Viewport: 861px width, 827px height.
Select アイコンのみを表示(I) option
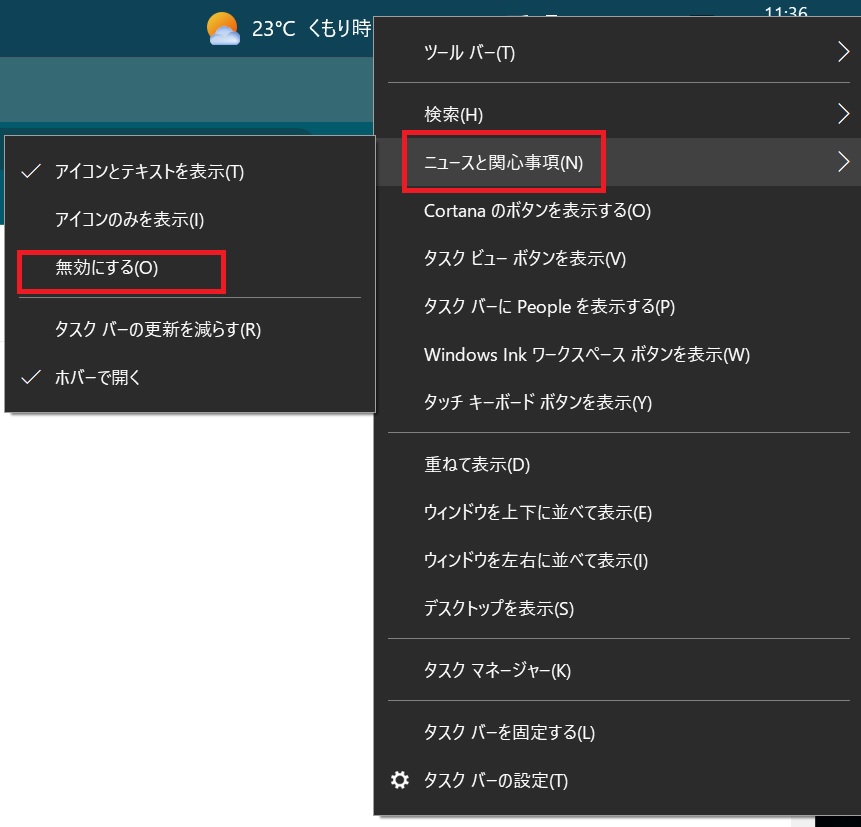190,219
